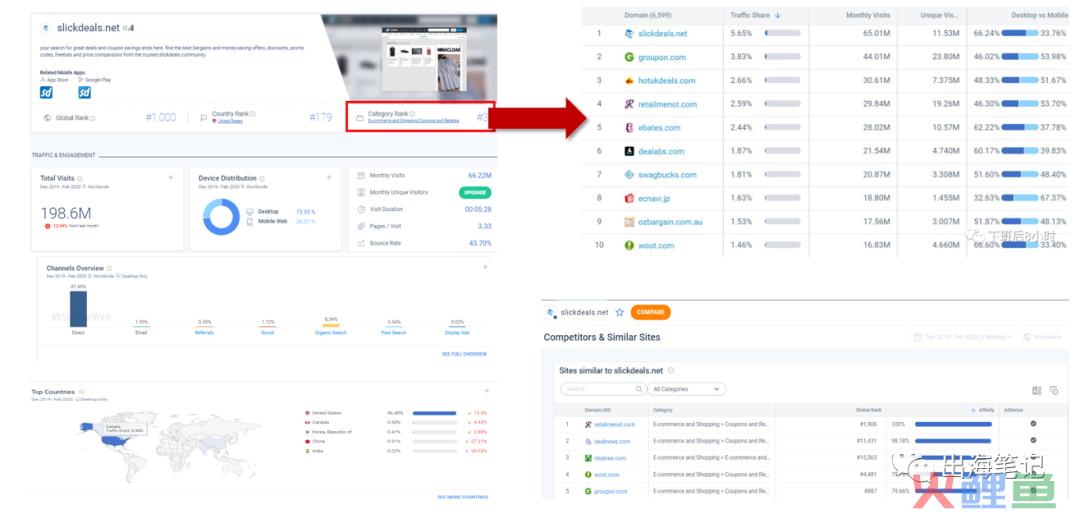Click the Channels Overview info icon
The width and height of the screenshot is (1080, 514).
(x=110, y=268)
